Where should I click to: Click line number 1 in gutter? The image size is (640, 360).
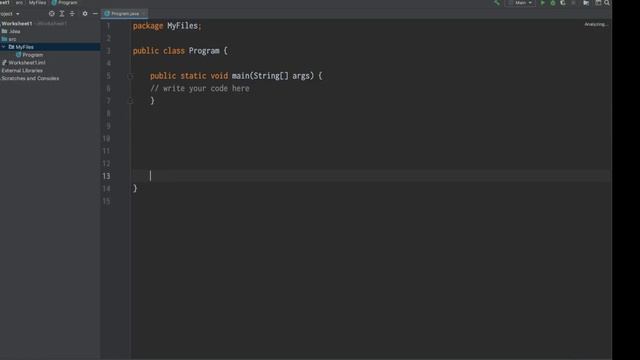coord(108,26)
